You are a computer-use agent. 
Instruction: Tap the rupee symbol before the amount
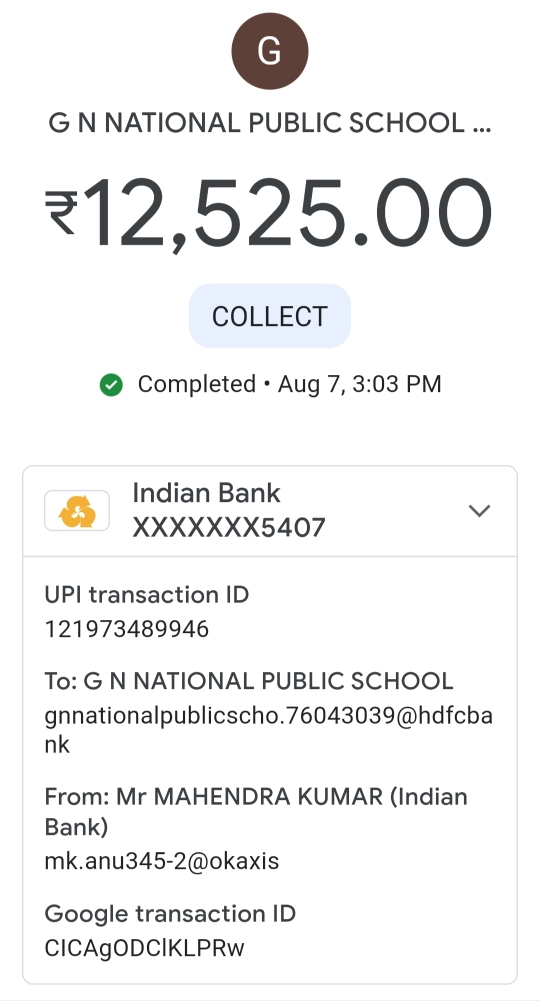(x=61, y=212)
